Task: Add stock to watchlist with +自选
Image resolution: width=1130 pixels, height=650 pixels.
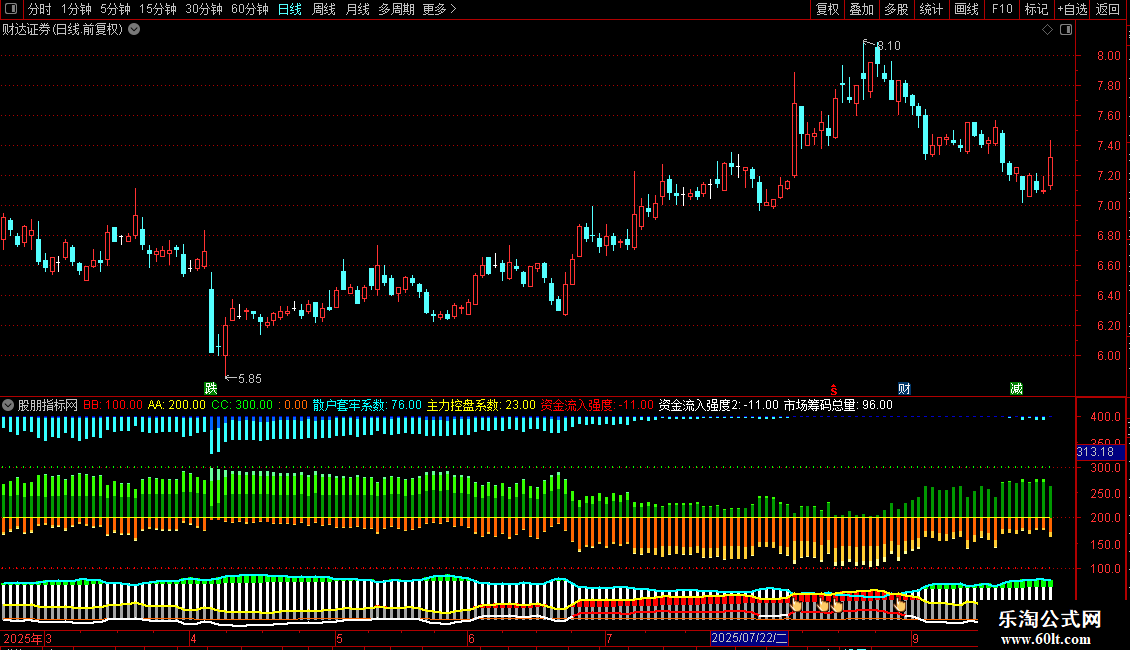Action: [1072, 9]
